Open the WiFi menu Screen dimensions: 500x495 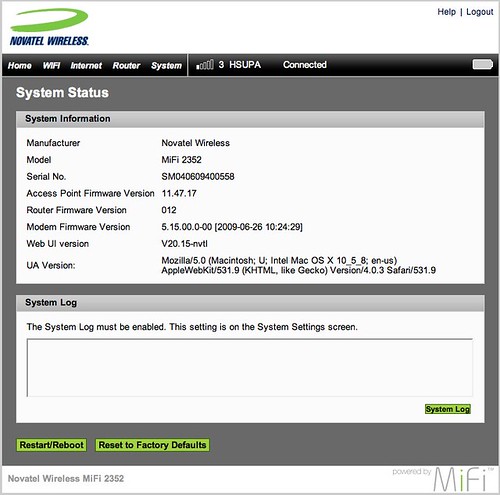click(x=51, y=65)
